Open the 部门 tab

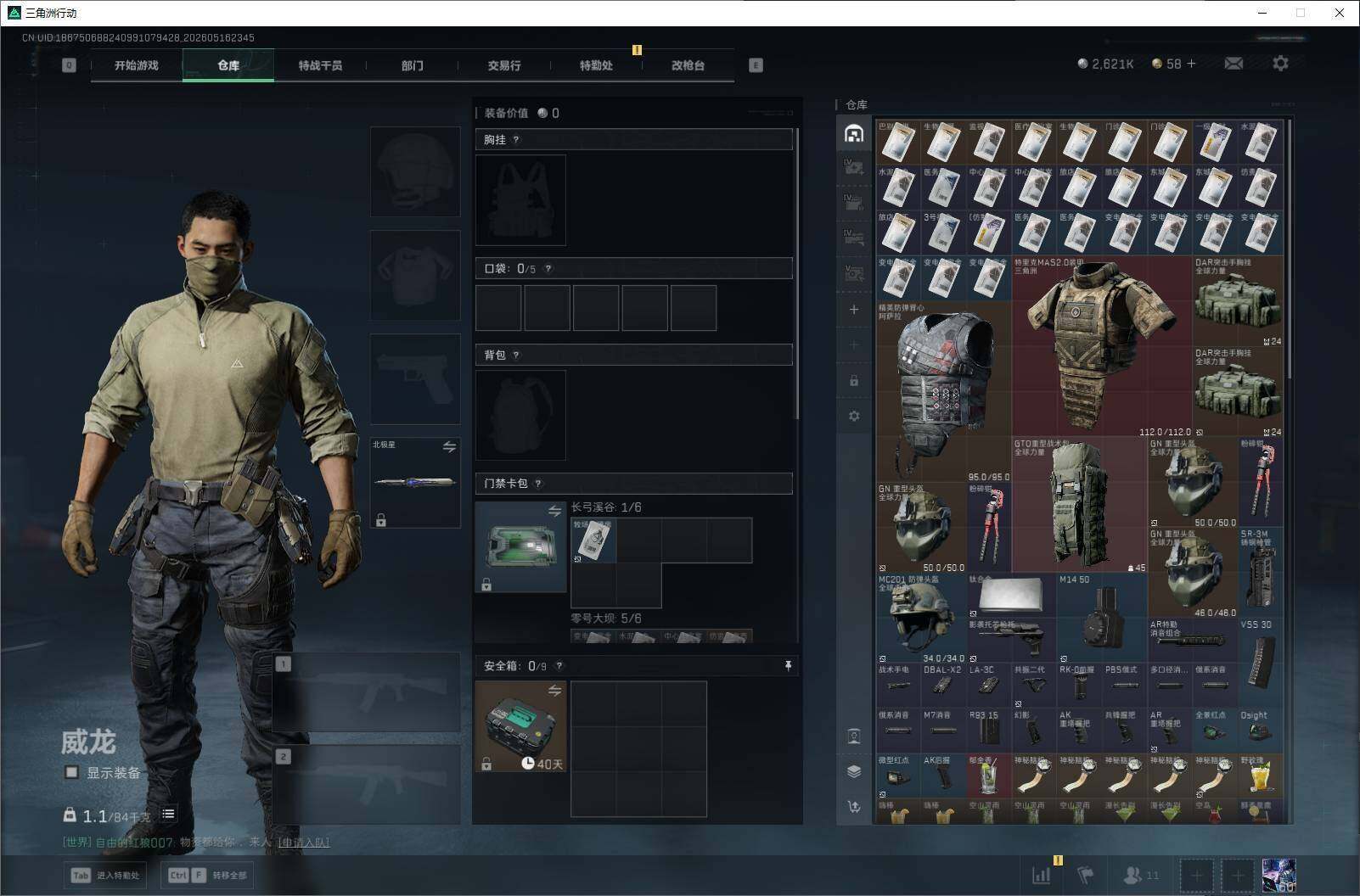[x=413, y=65]
